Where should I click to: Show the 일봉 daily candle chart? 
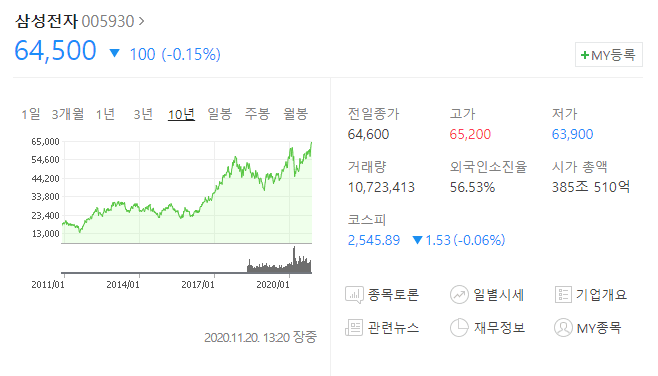[219, 114]
